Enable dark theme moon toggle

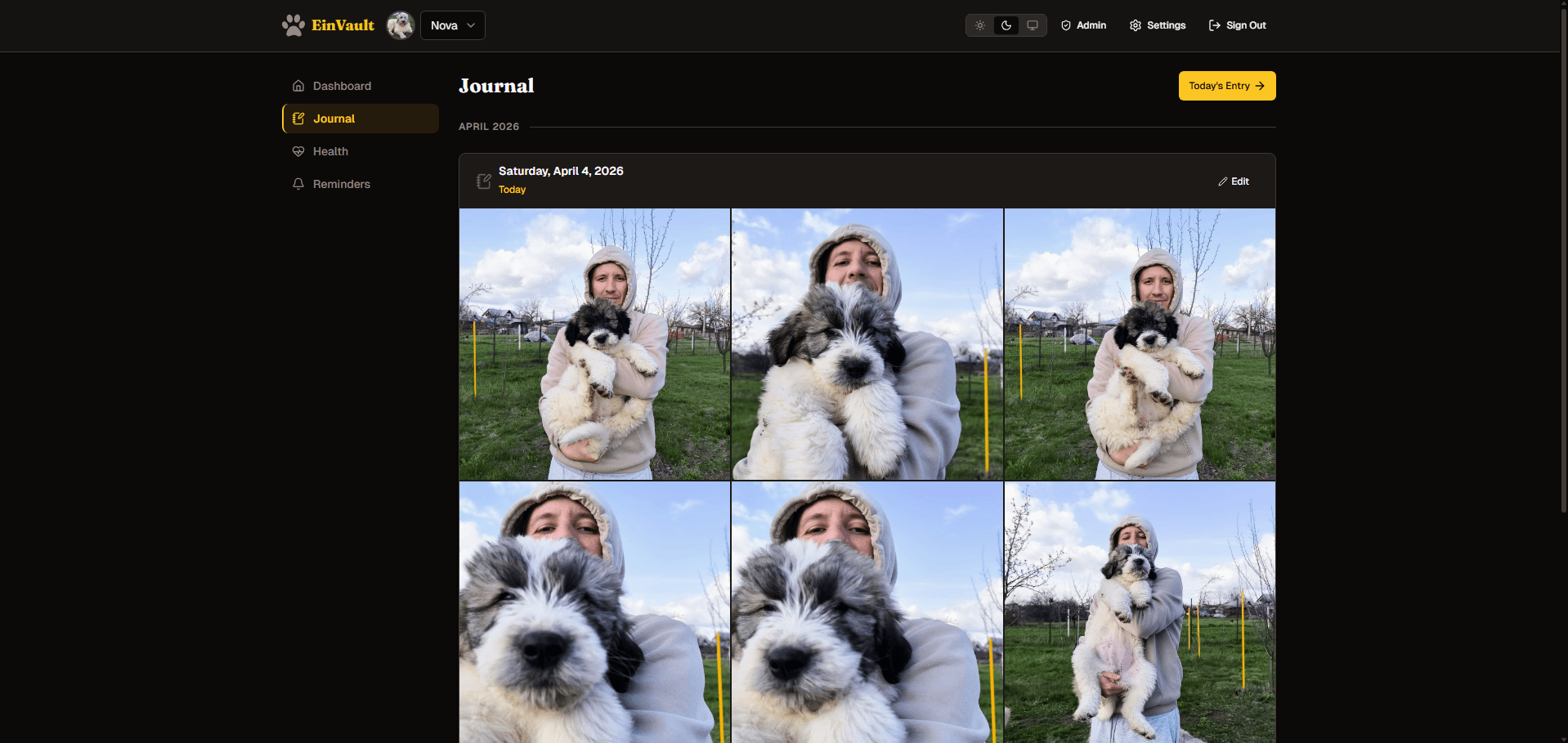point(1006,25)
